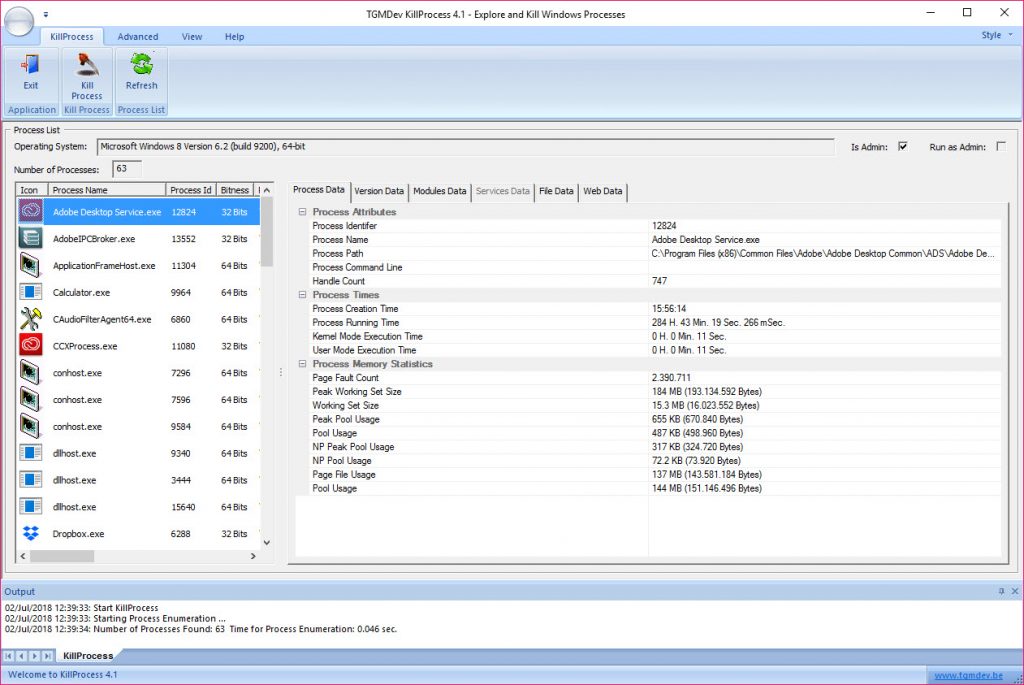
Task: Switch to the Modules Data tab
Action: click(x=440, y=191)
